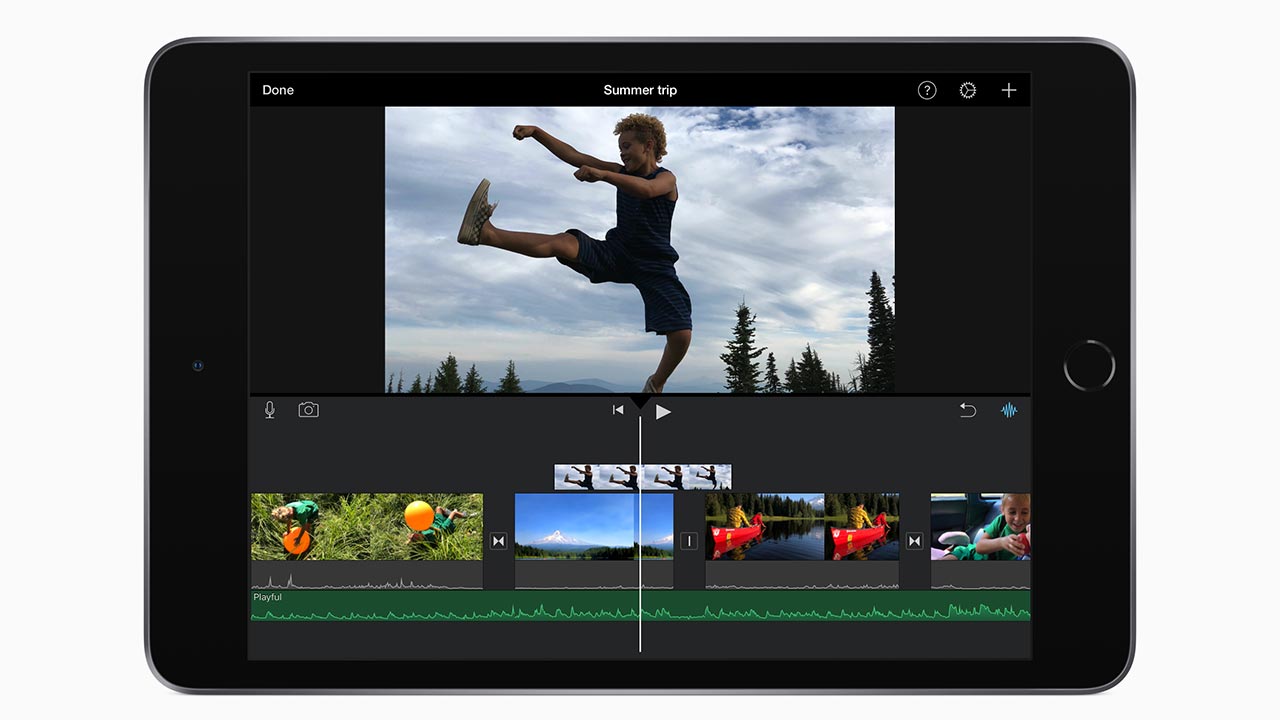The height and width of the screenshot is (720, 1280).
Task: Select the mountain landscape clip
Action: [594, 540]
